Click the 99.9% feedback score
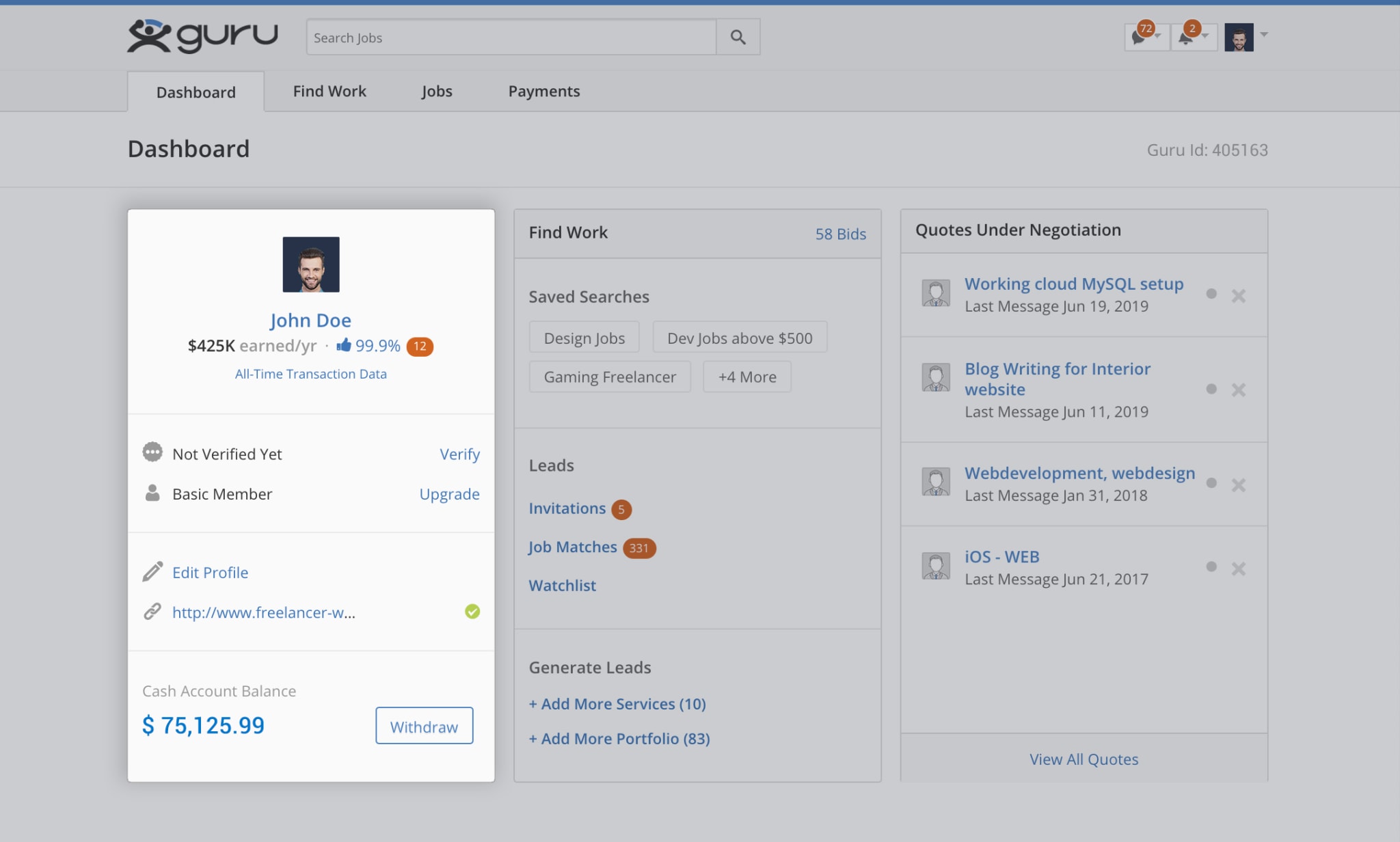 377,346
